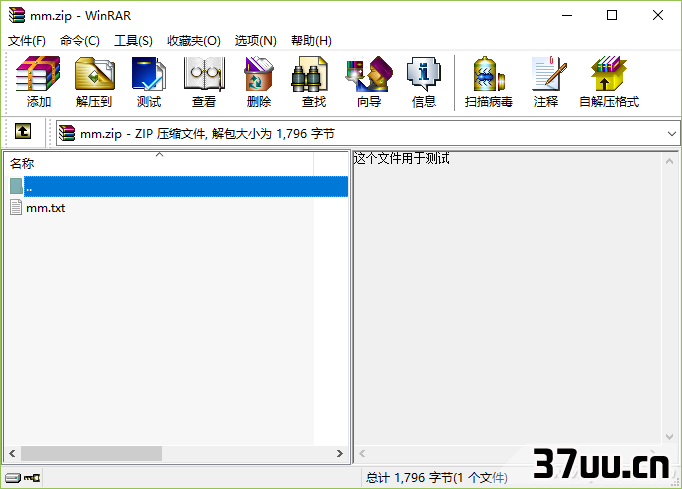
Task: Maximize the WinRAR window
Action: [612, 15]
